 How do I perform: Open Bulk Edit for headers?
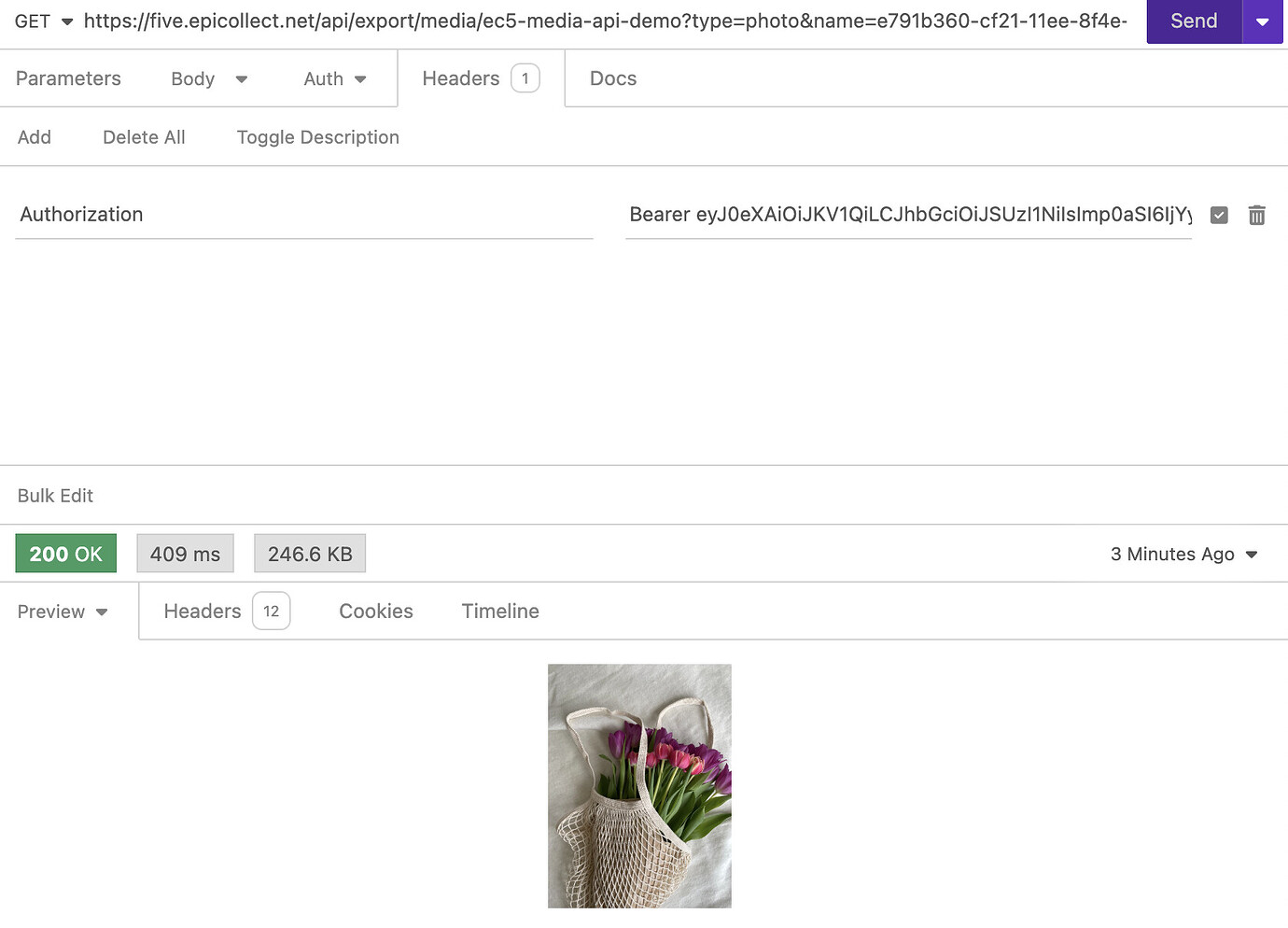click(55, 496)
